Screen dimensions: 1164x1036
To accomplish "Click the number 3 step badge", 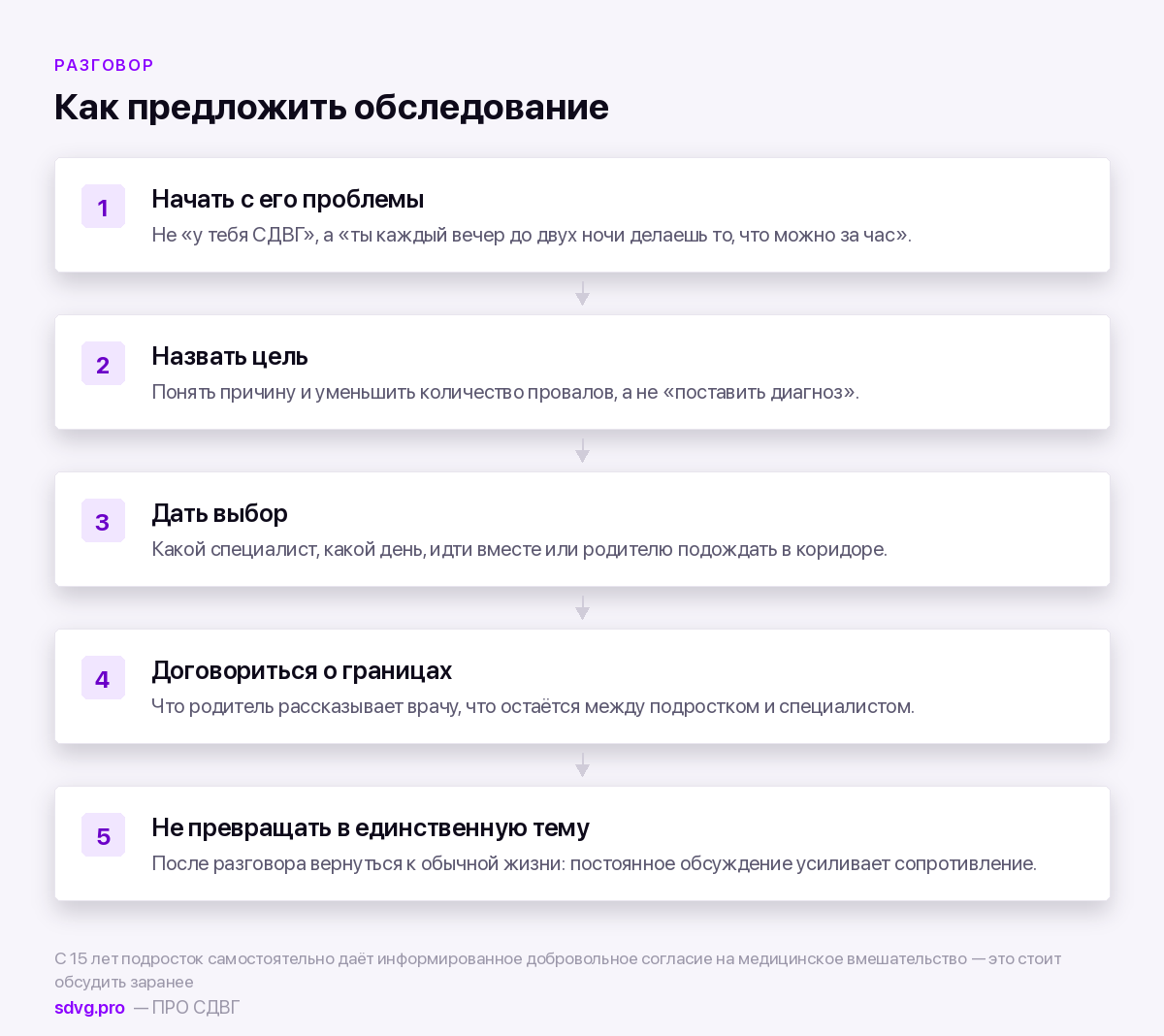I will tap(103, 521).
